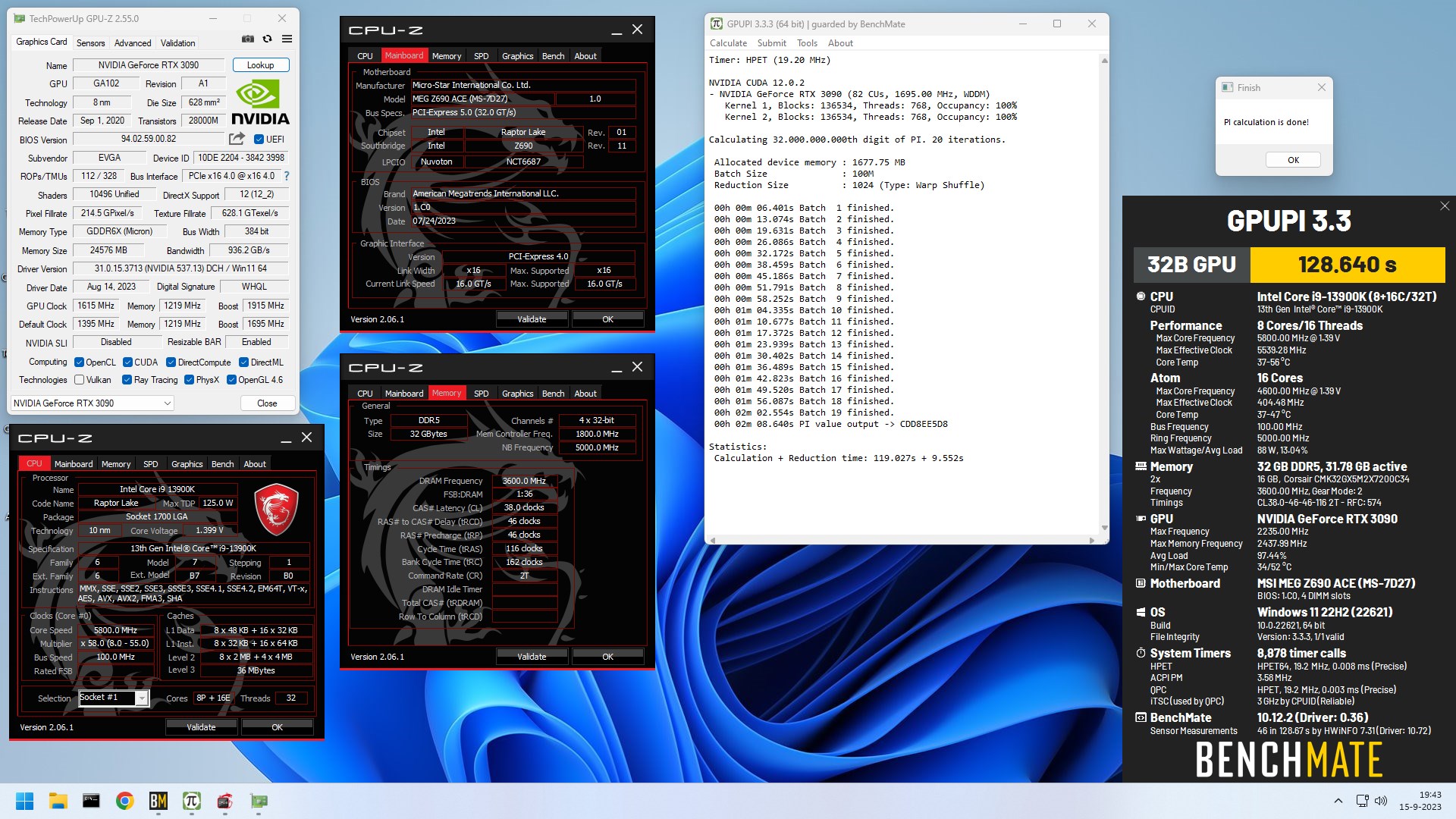
Task: Click OK in the Finish dialog
Action: (x=1293, y=160)
